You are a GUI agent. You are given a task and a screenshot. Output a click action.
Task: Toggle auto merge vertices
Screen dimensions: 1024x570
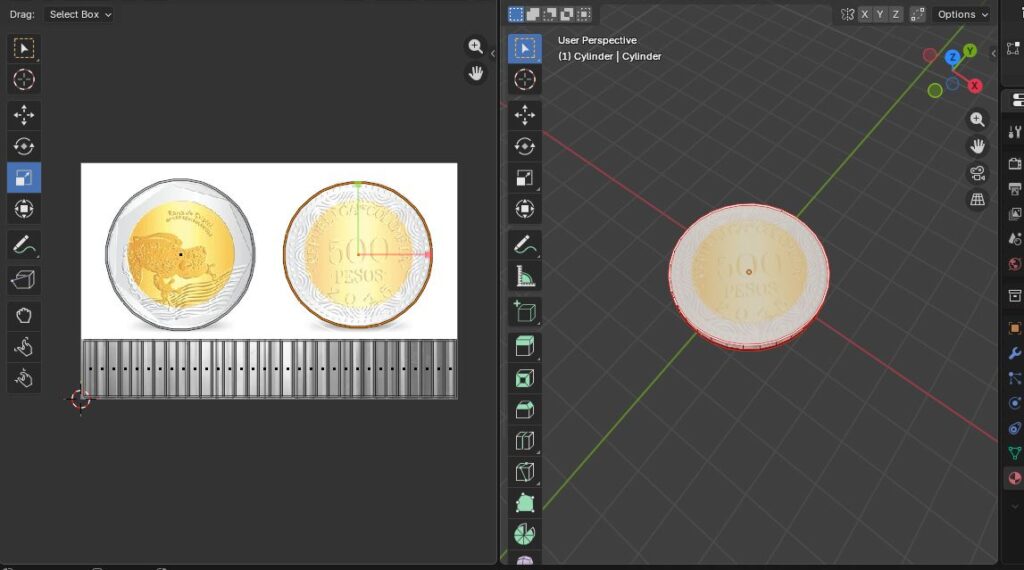point(918,14)
